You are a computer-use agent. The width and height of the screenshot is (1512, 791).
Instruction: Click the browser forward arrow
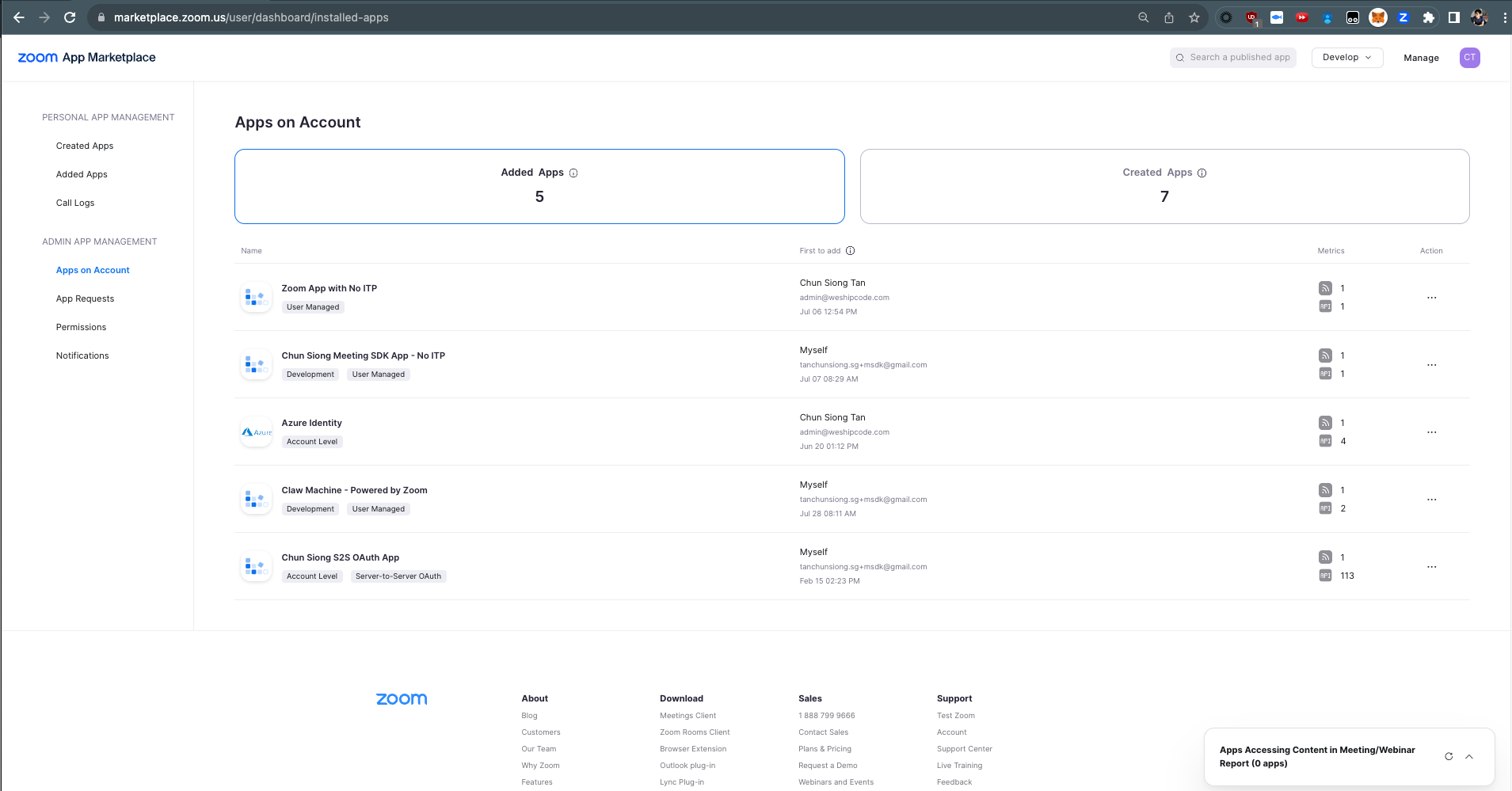click(44, 17)
